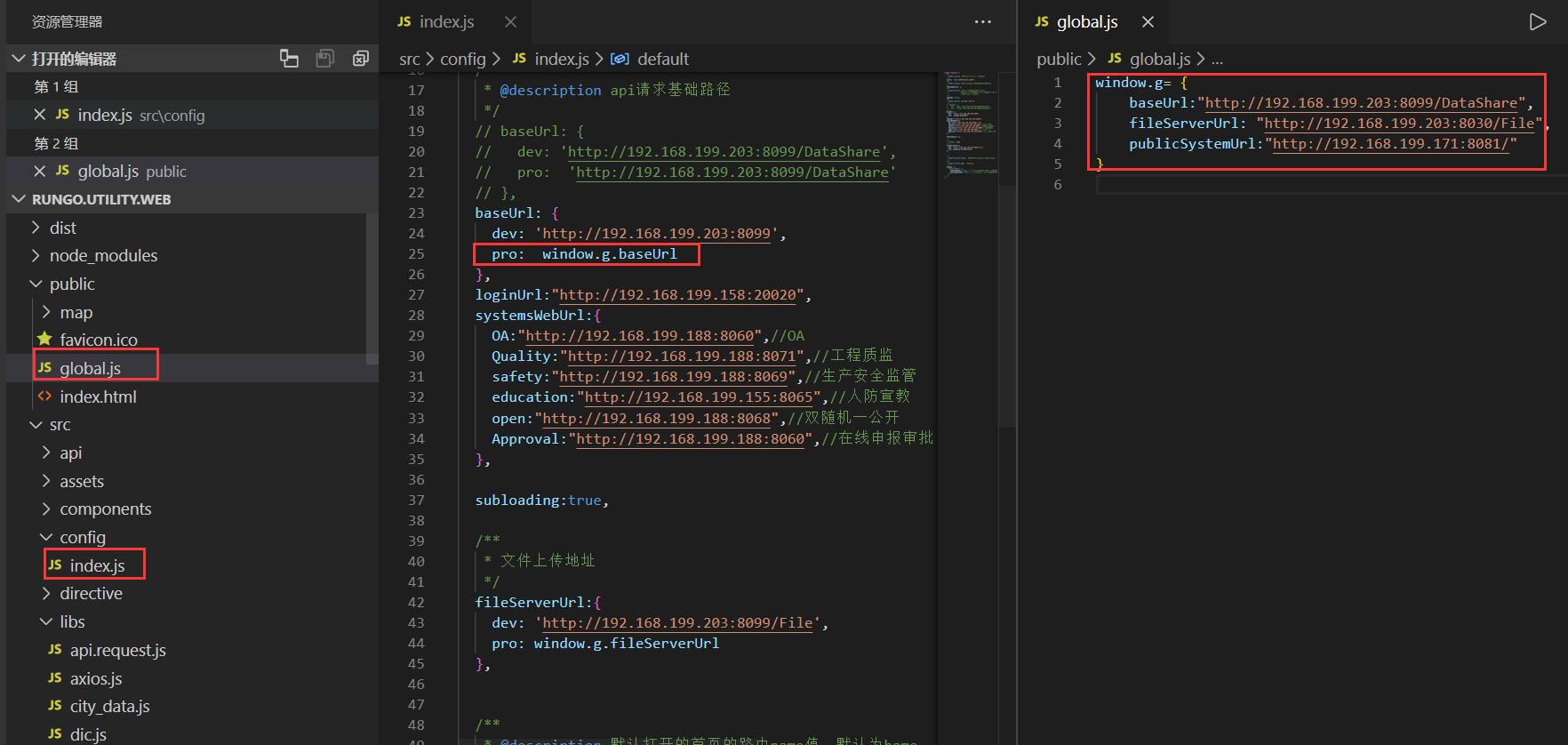Click the dev baseUrl link on line 24
The width and height of the screenshot is (1568, 745).
656,234
